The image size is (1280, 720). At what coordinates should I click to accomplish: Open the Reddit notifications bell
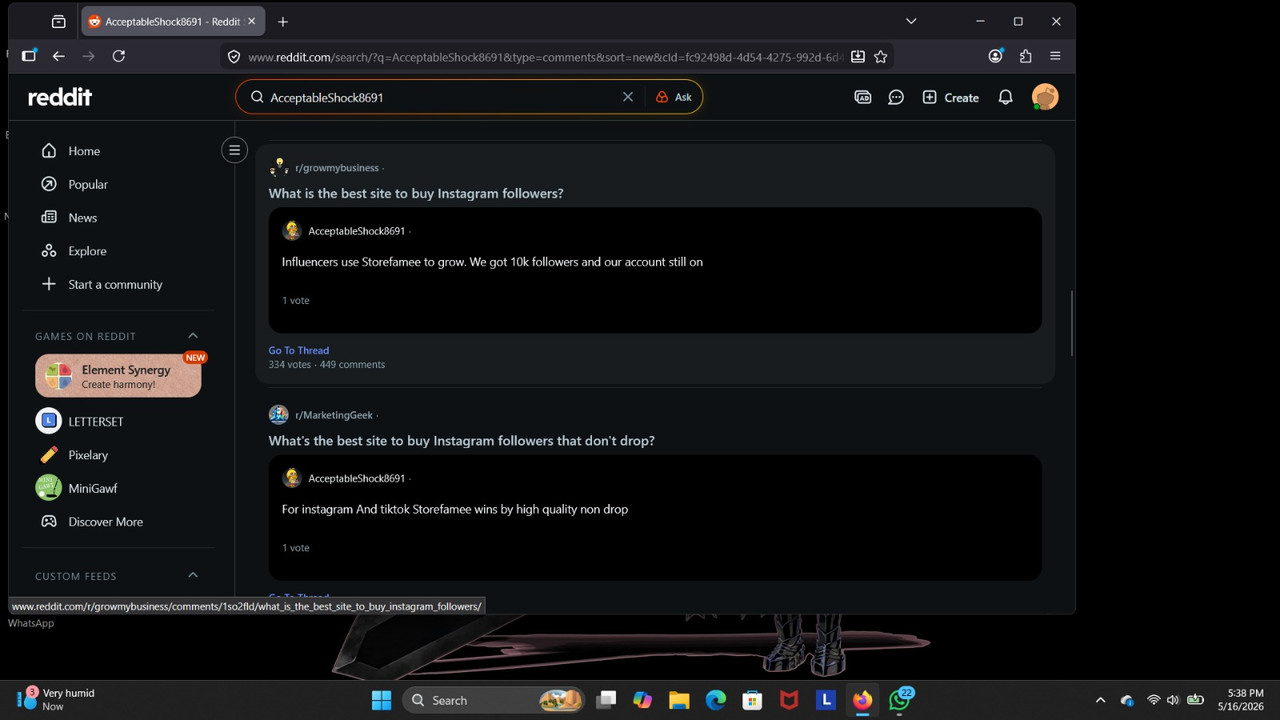click(1006, 97)
